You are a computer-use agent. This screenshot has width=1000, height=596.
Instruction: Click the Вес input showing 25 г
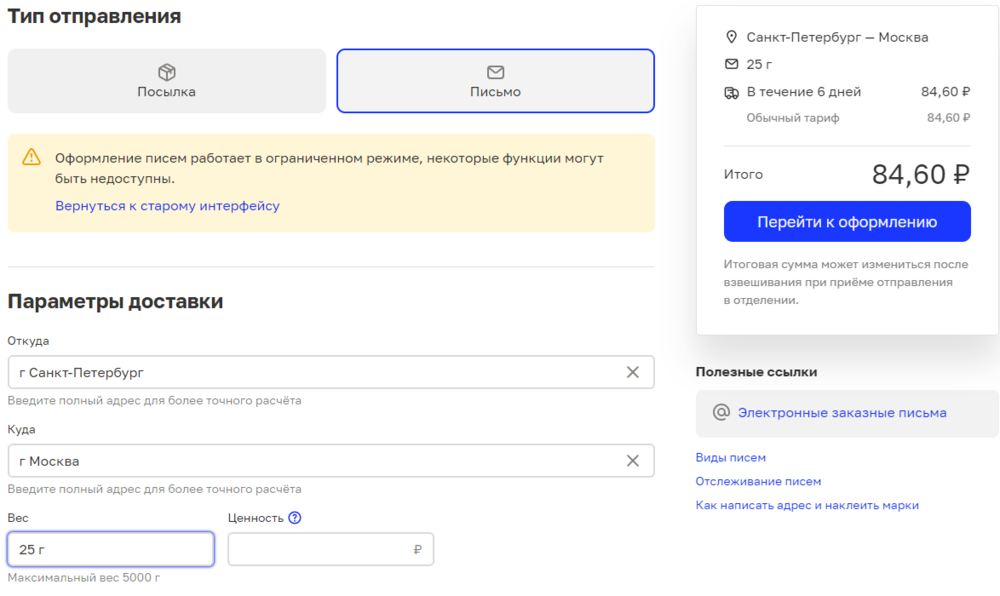click(110, 549)
